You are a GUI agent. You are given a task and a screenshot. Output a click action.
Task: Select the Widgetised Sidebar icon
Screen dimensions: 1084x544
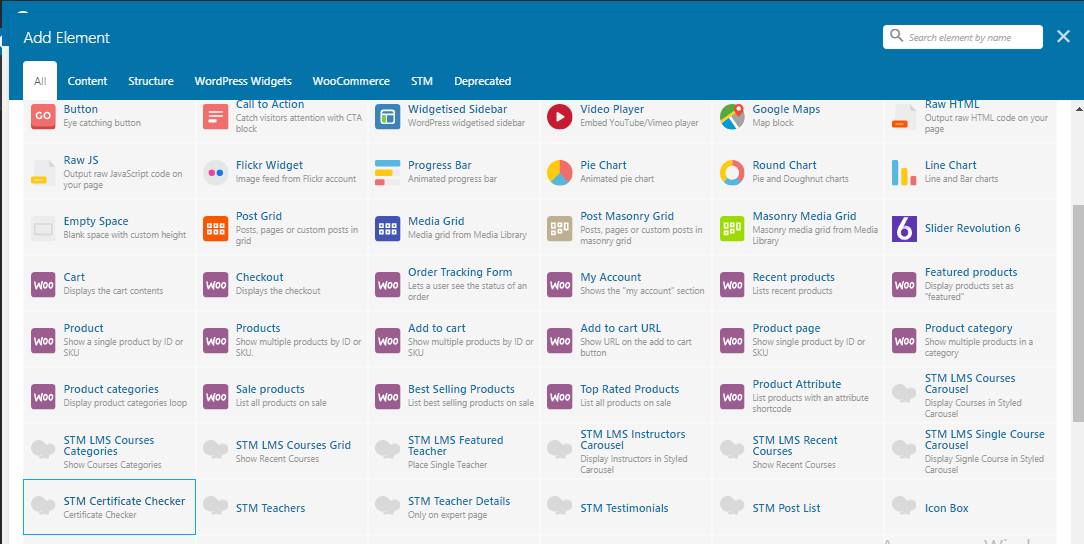click(387, 116)
